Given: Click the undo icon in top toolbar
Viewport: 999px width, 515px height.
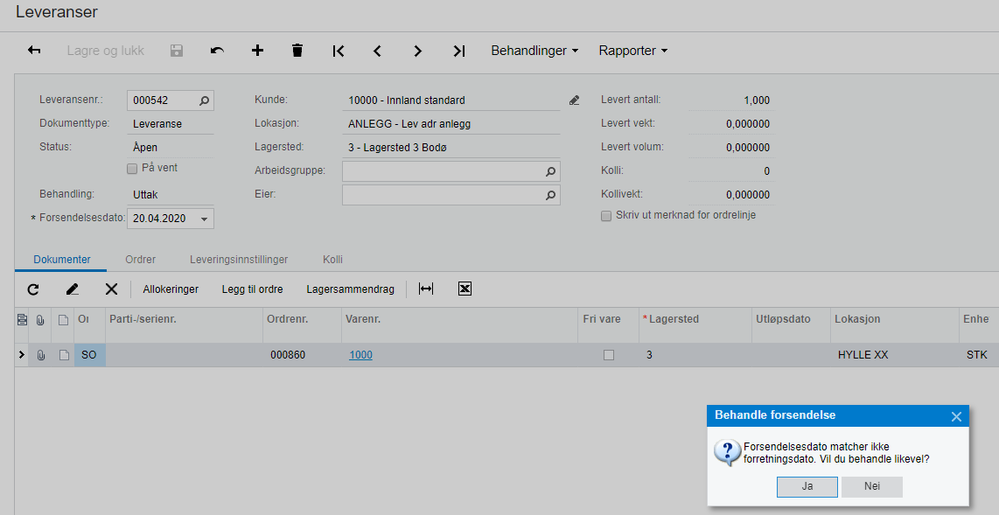Looking at the screenshot, I should (217, 51).
